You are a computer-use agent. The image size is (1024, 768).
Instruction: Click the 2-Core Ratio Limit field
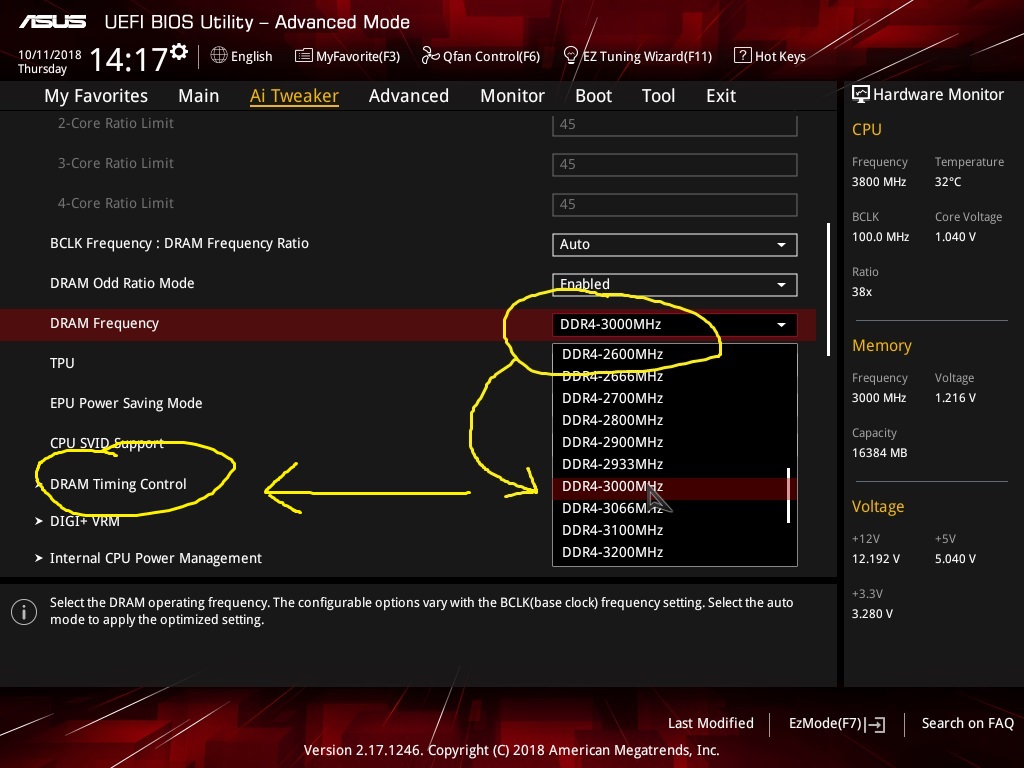(675, 124)
